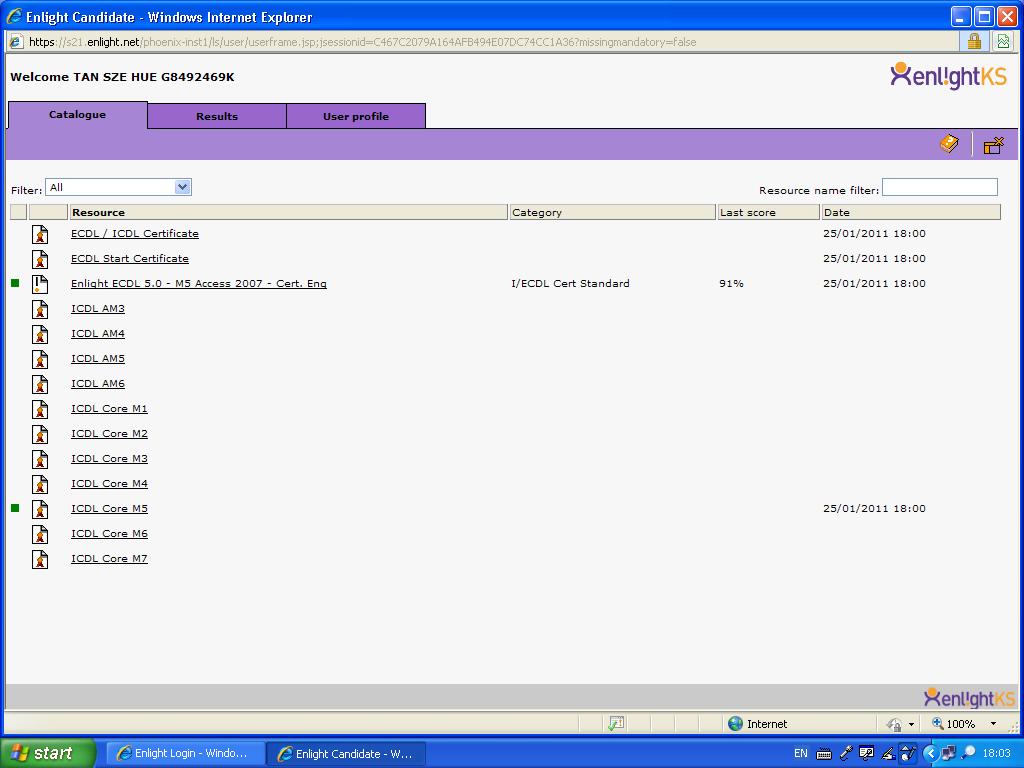Image resolution: width=1024 pixels, height=768 pixels.
Task: Click the I/ECDL Cert Standard category text
Action: click(x=570, y=283)
